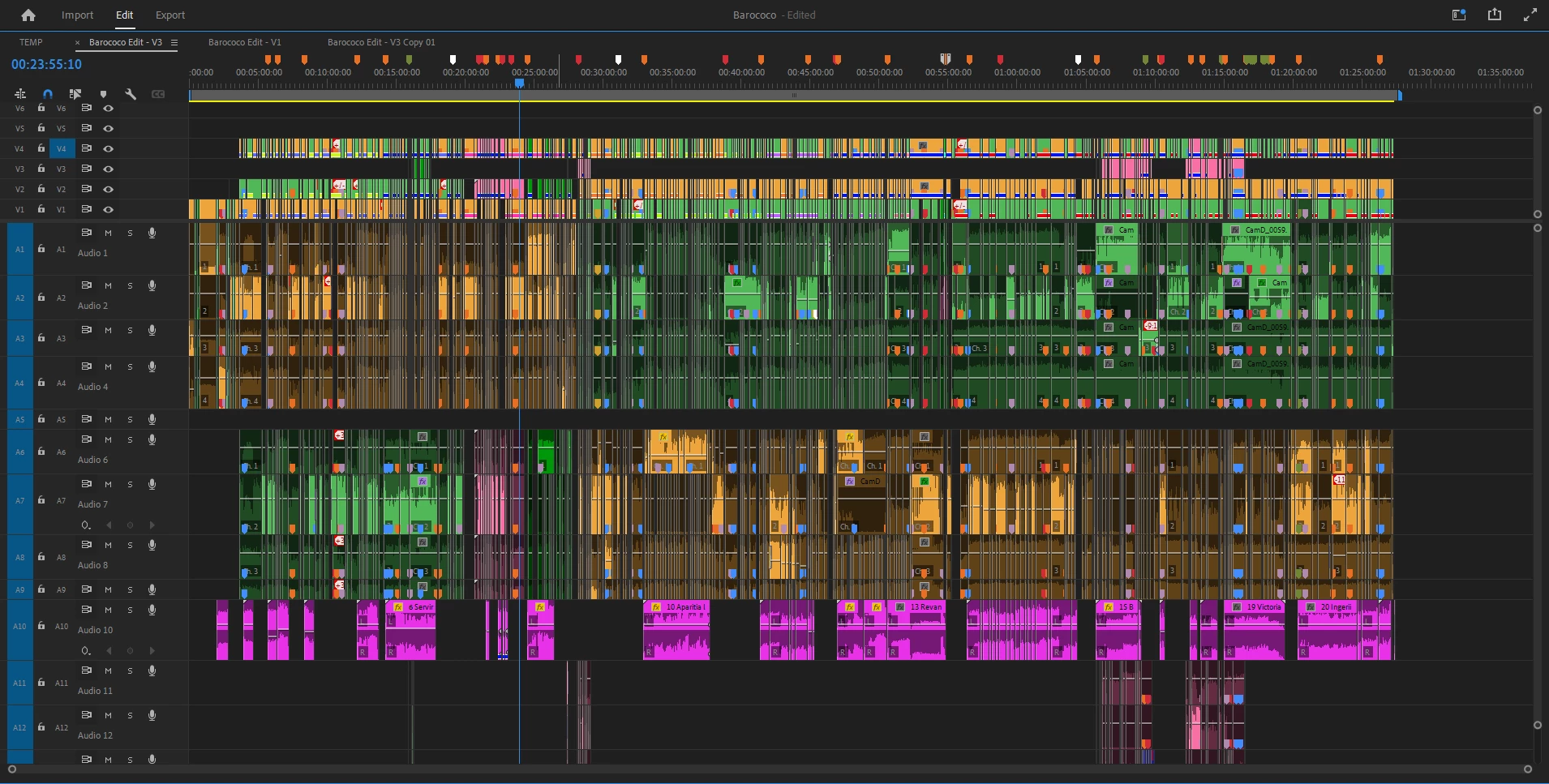1549x784 pixels.
Task: Enable voice-over record on Audio 6
Action: click(x=152, y=439)
